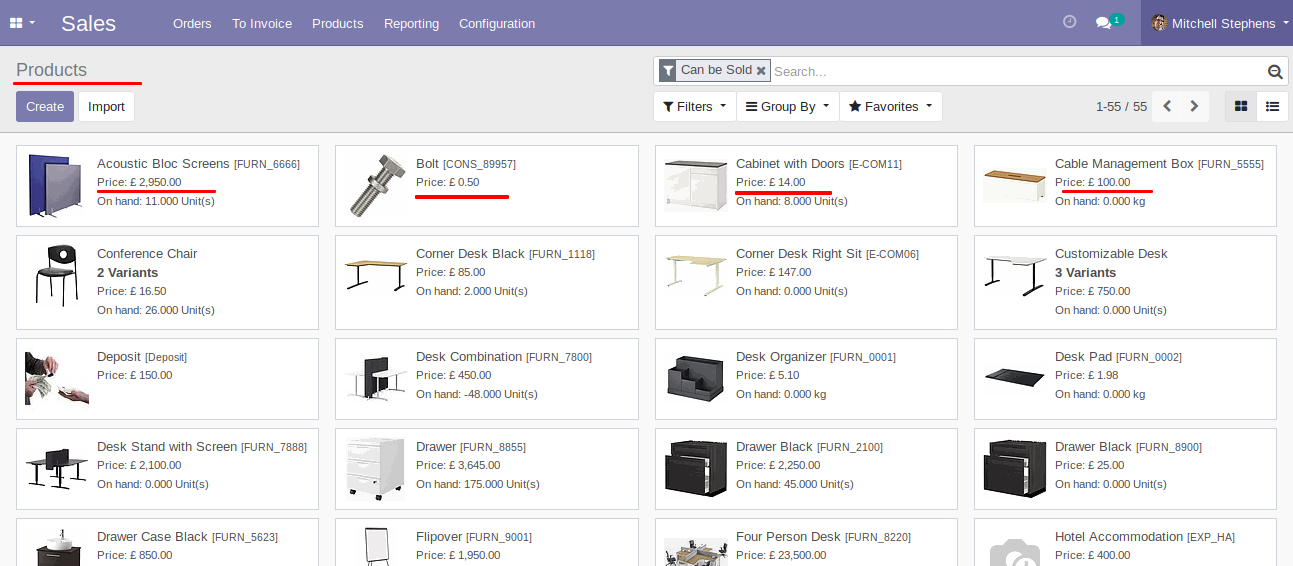The image size is (1293, 566).
Task: Open Drawer Black FURN_2100 image
Action: point(696,468)
